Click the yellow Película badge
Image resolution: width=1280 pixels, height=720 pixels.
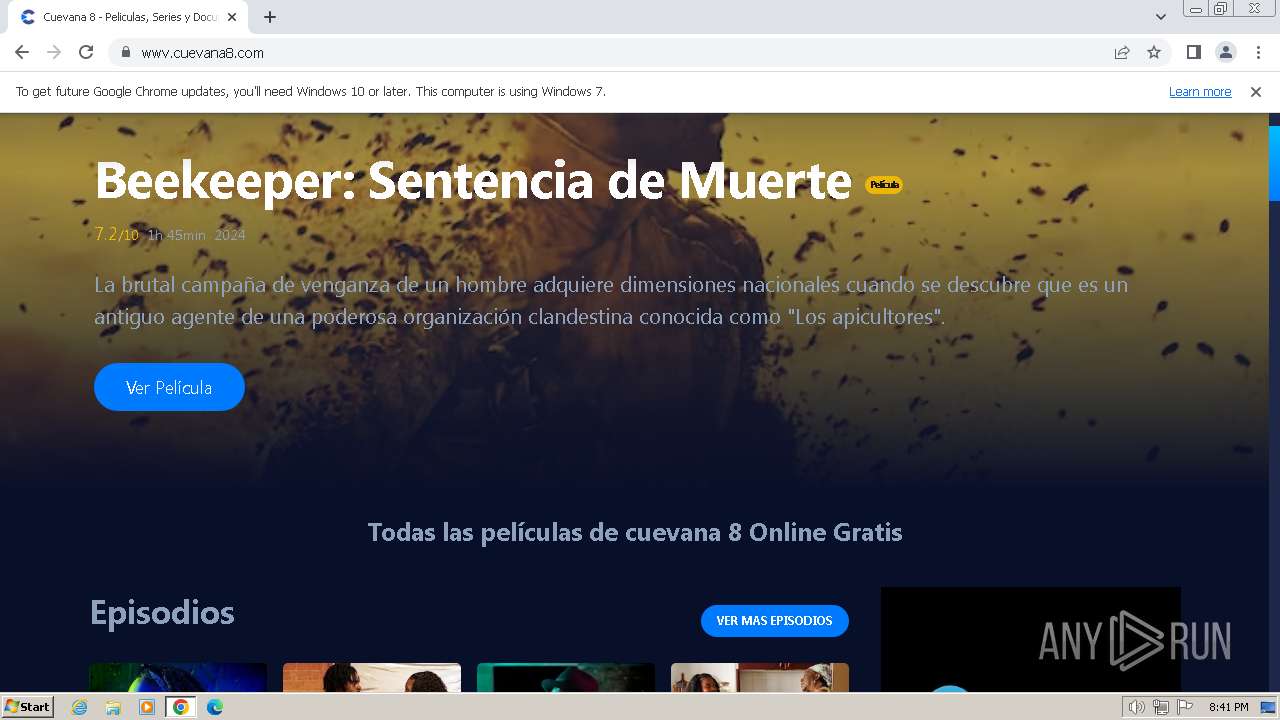click(884, 184)
